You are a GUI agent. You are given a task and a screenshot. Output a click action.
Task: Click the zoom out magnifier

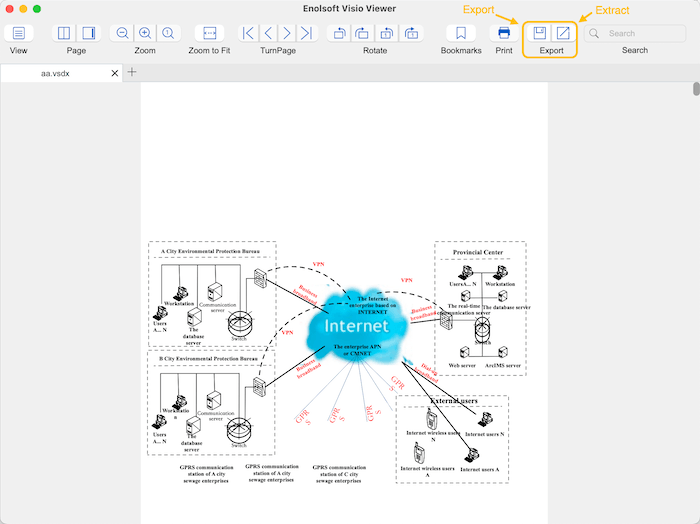(122, 34)
